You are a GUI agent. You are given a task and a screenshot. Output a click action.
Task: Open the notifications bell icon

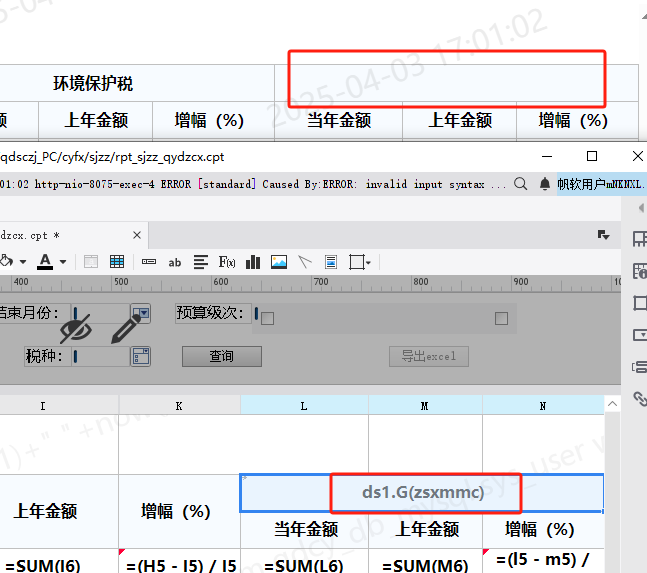tap(545, 184)
